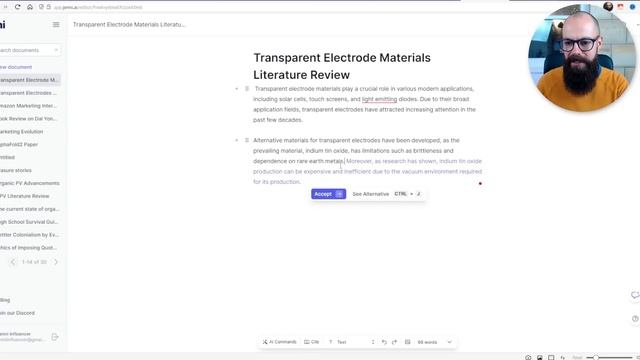Open Treasure stories document
The height and width of the screenshot is (360, 640).
[x=16, y=170]
